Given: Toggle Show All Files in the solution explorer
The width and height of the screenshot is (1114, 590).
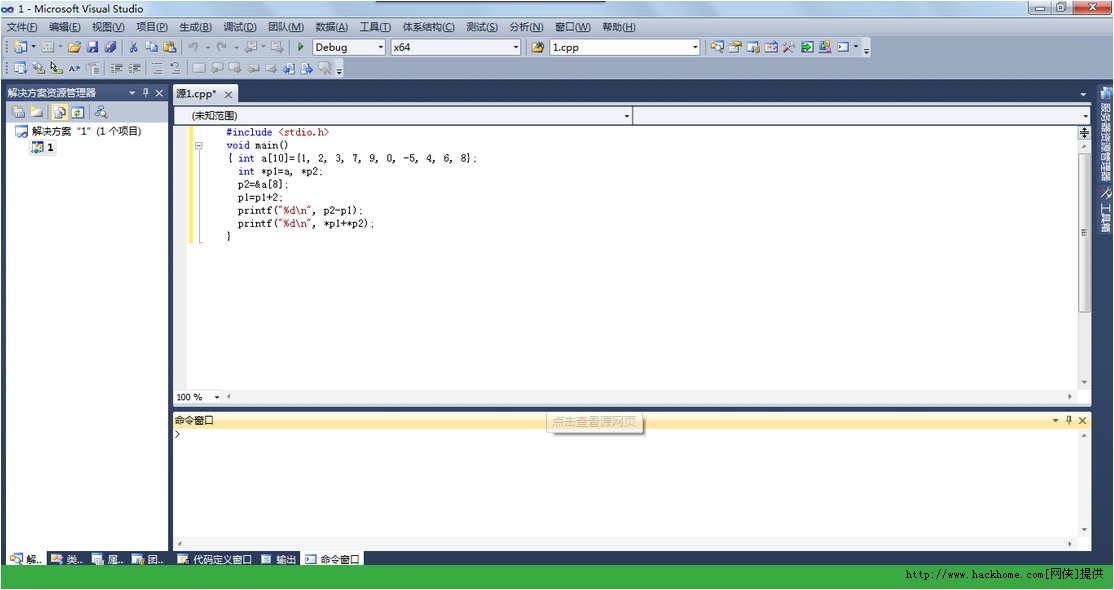Looking at the screenshot, I should 60,112.
